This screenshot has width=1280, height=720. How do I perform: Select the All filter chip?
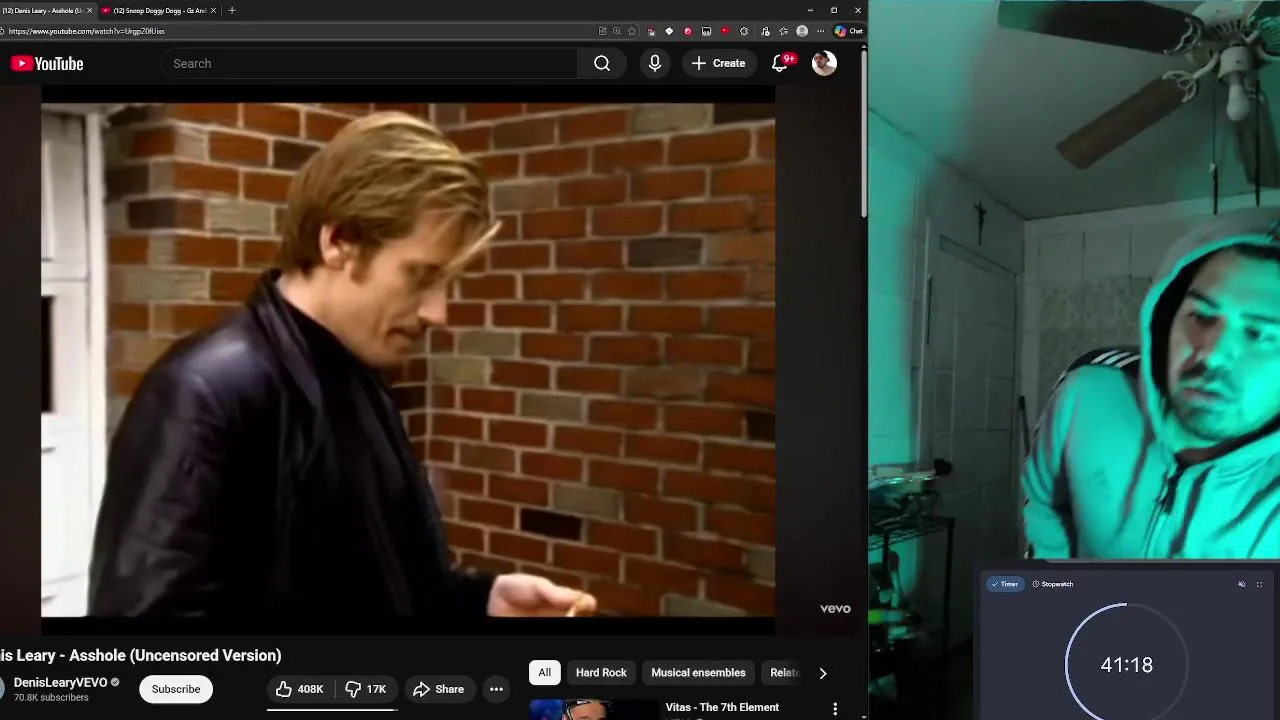[544, 673]
